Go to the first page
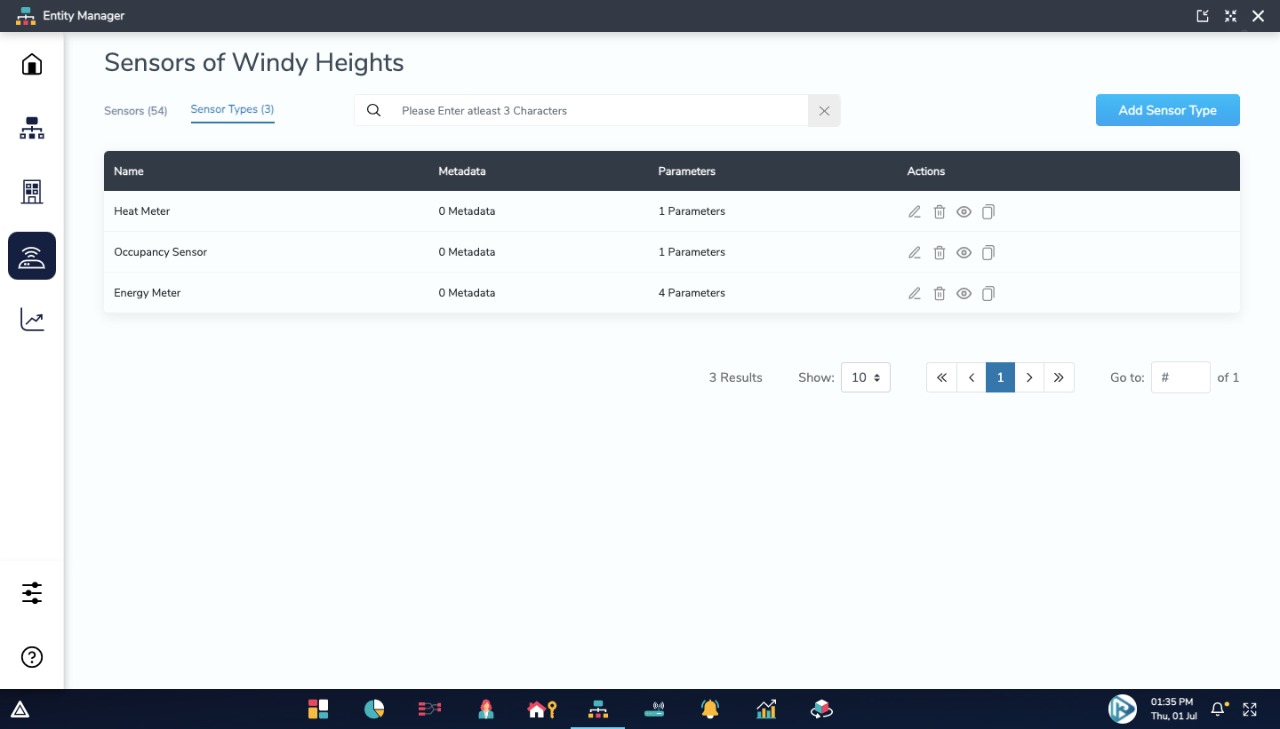Image resolution: width=1280 pixels, height=729 pixels. tap(941, 377)
